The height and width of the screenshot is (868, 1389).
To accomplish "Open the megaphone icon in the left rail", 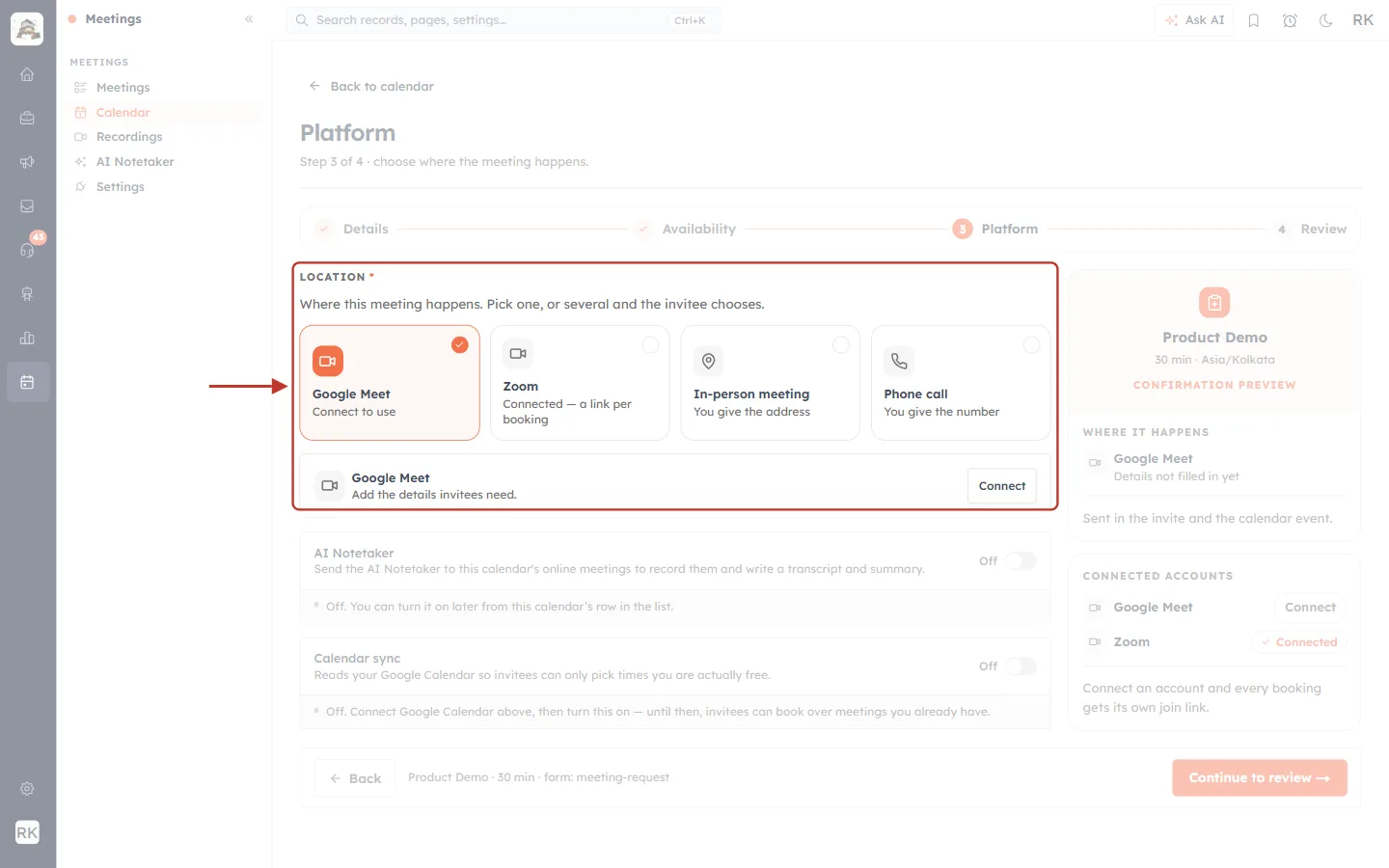I will pos(27,162).
